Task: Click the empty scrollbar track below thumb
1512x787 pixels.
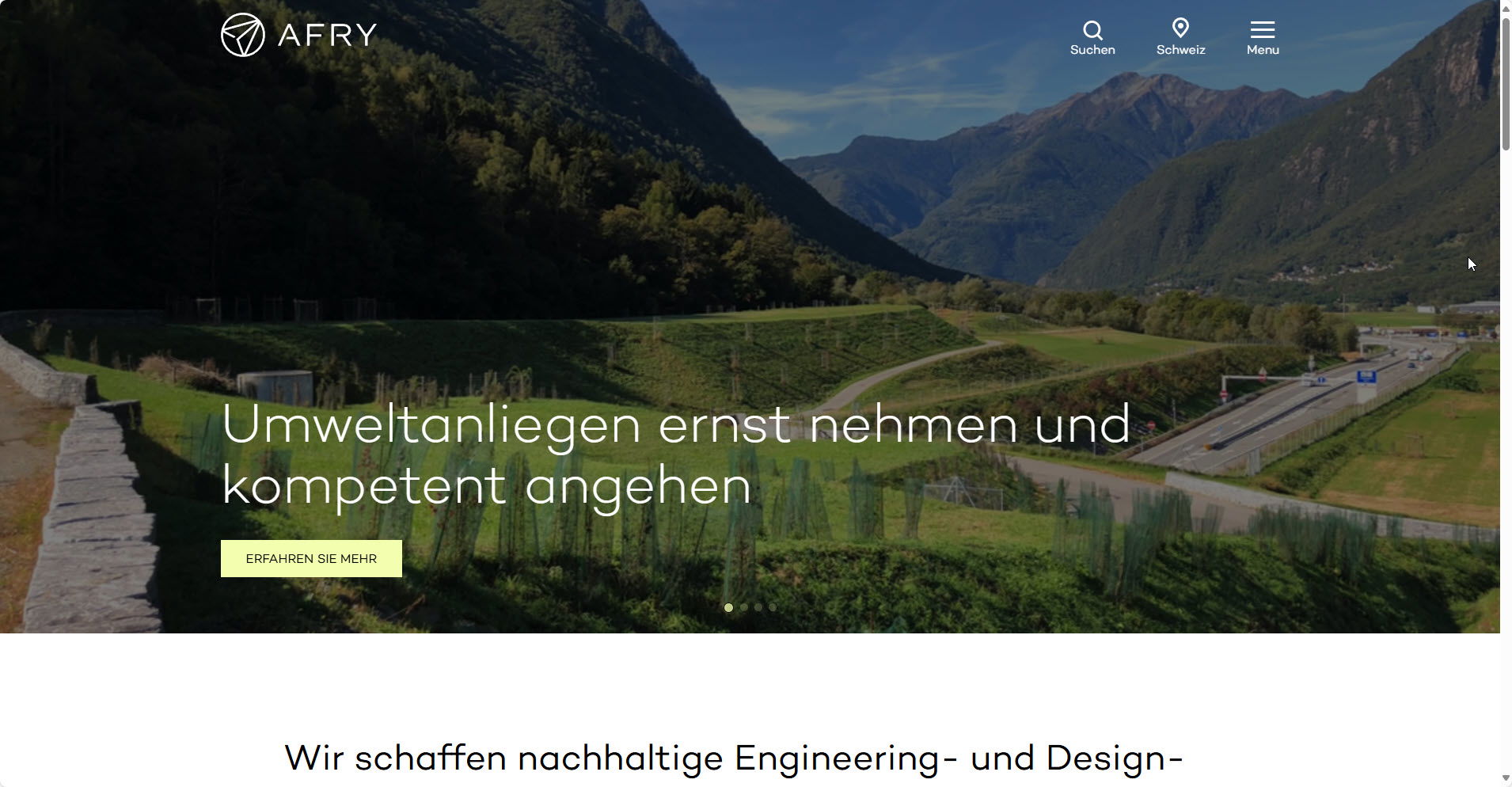Action: click(x=1506, y=459)
